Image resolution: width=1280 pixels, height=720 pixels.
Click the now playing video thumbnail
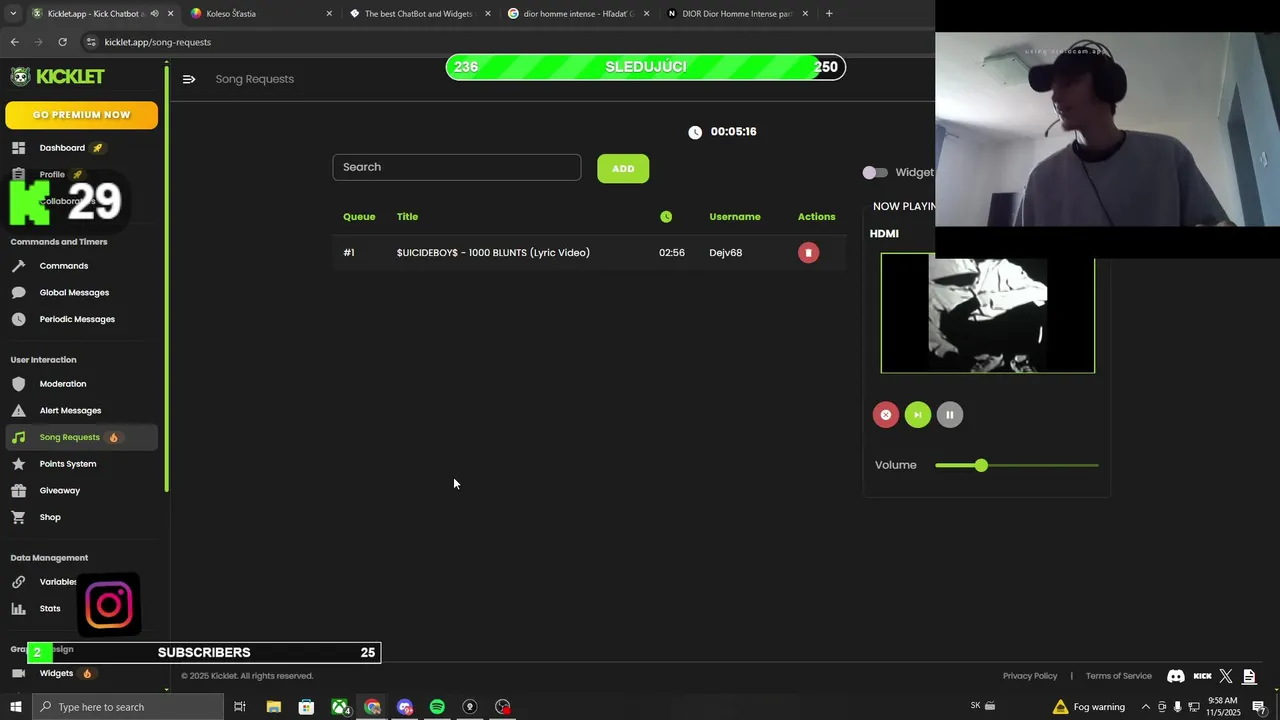point(988,314)
